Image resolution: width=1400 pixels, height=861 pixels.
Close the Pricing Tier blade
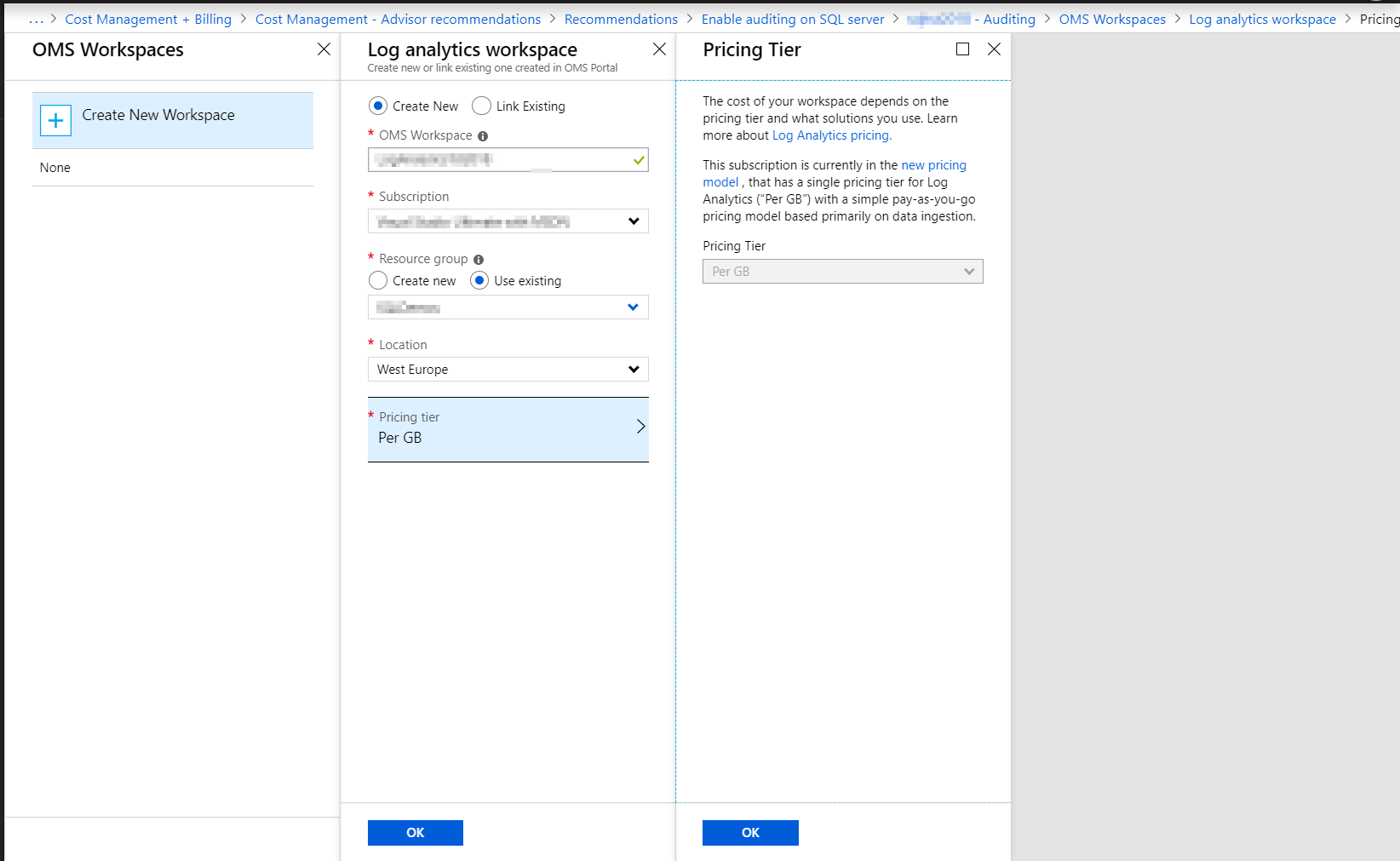(994, 49)
